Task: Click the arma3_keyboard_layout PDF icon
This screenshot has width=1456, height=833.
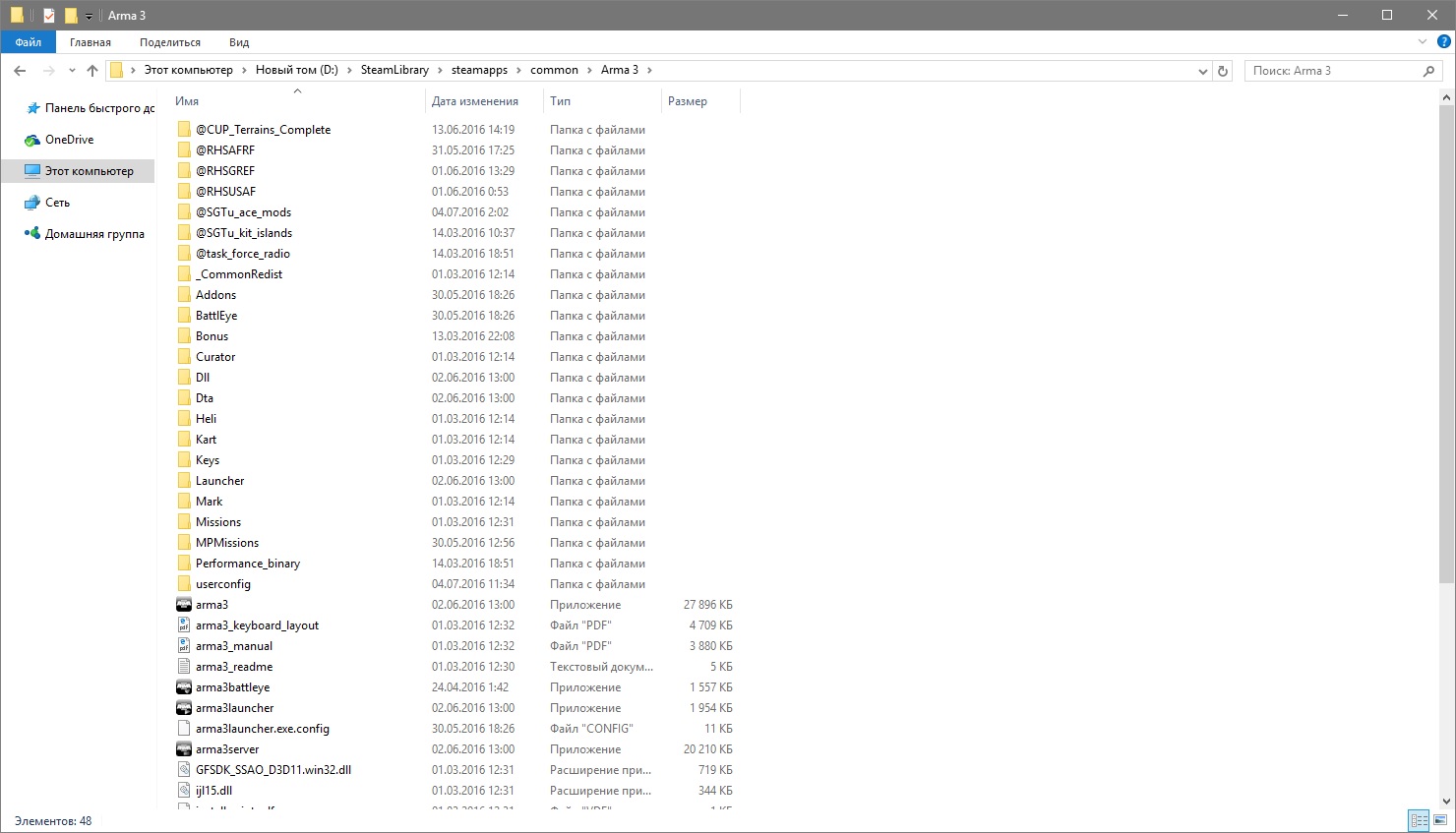Action: click(x=184, y=625)
